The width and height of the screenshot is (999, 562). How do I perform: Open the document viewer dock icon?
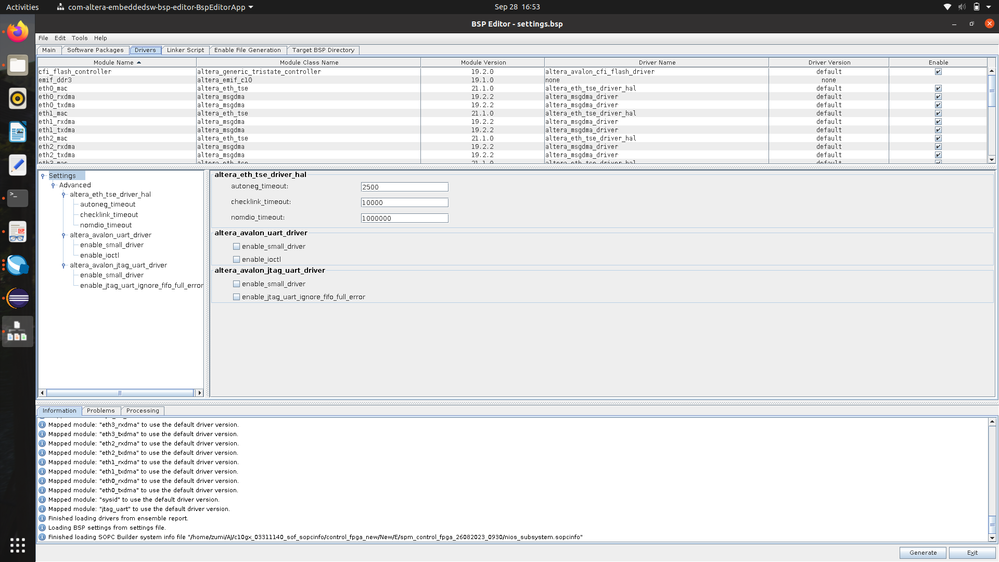pyautogui.click(x=17, y=231)
